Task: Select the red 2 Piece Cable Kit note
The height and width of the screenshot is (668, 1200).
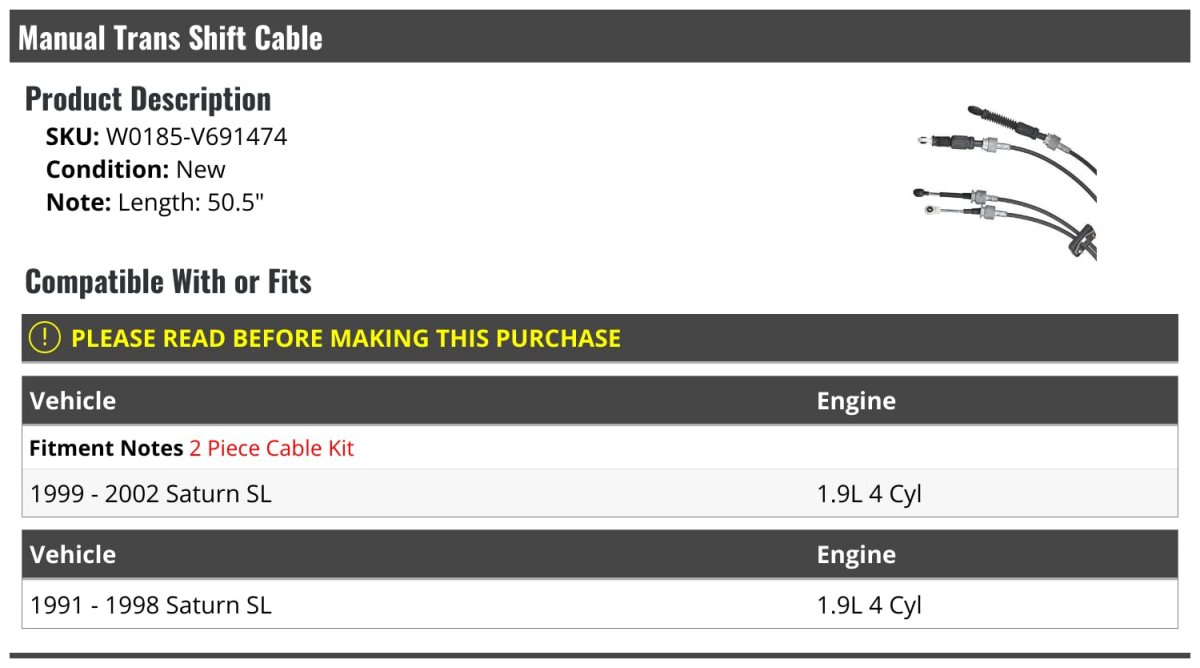Action: coord(272,449)
